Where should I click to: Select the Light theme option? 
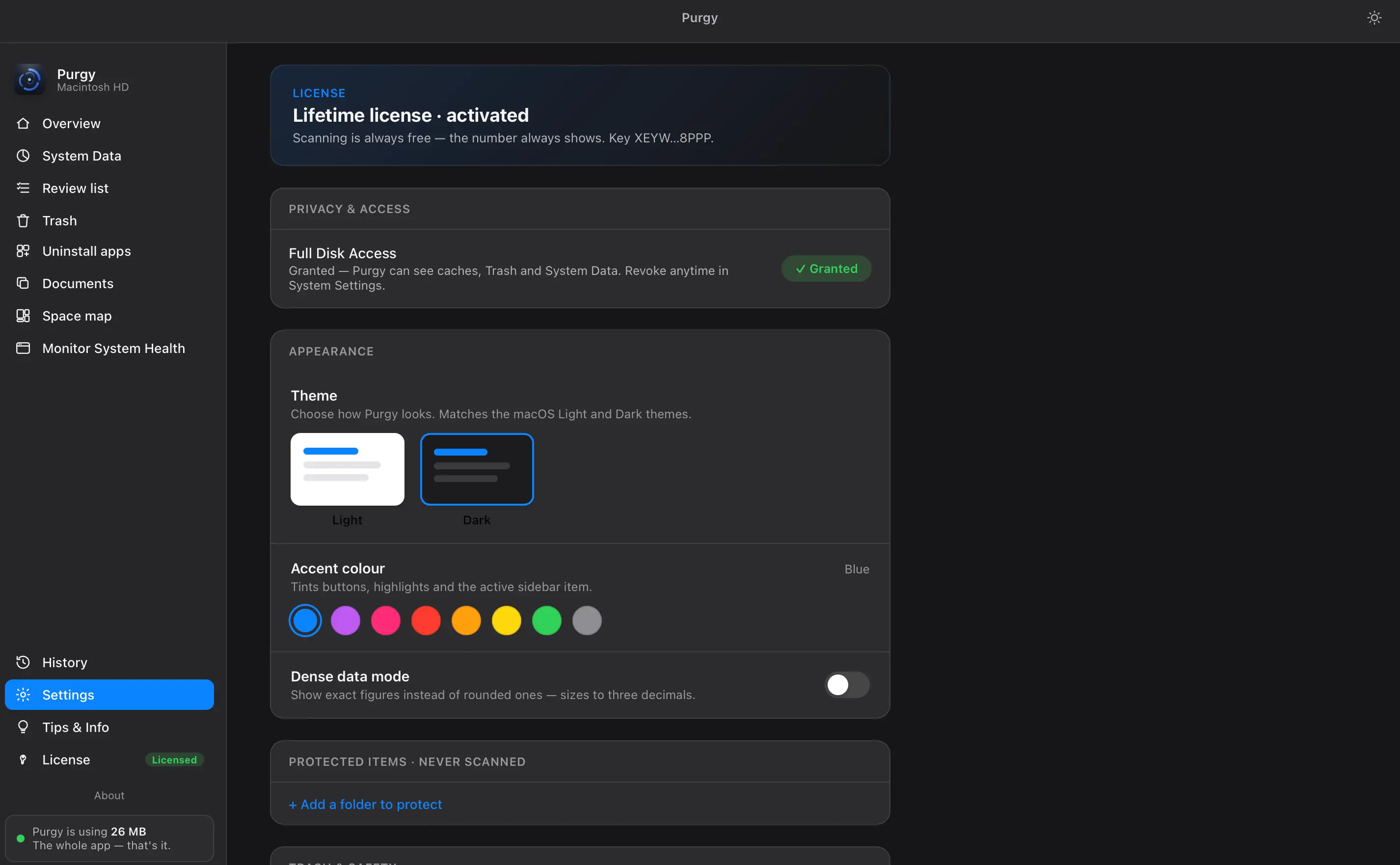tap(347, 469)
